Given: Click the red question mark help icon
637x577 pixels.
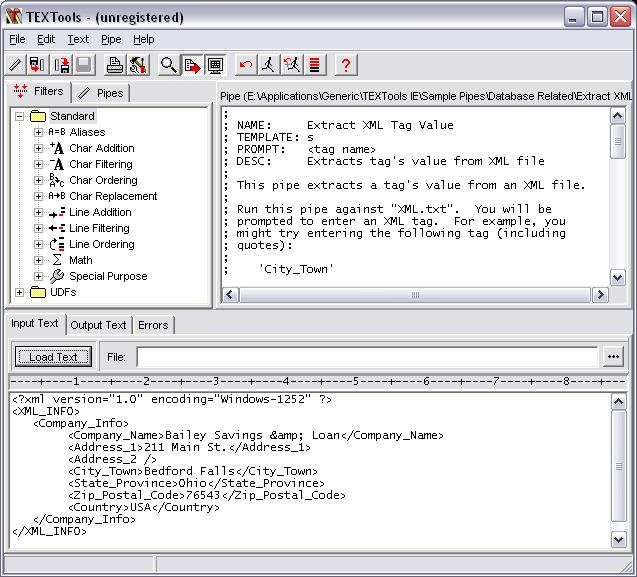Looking at the screenshot, I should pos(346,65).
